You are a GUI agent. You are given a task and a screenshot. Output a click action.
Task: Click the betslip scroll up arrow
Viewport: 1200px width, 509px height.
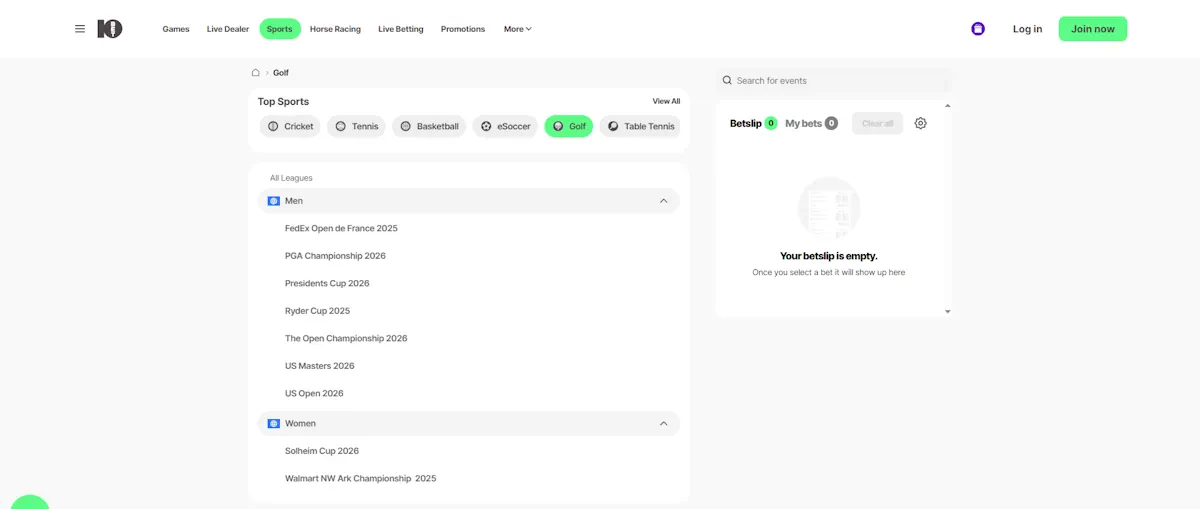click(x=947, y=106)
